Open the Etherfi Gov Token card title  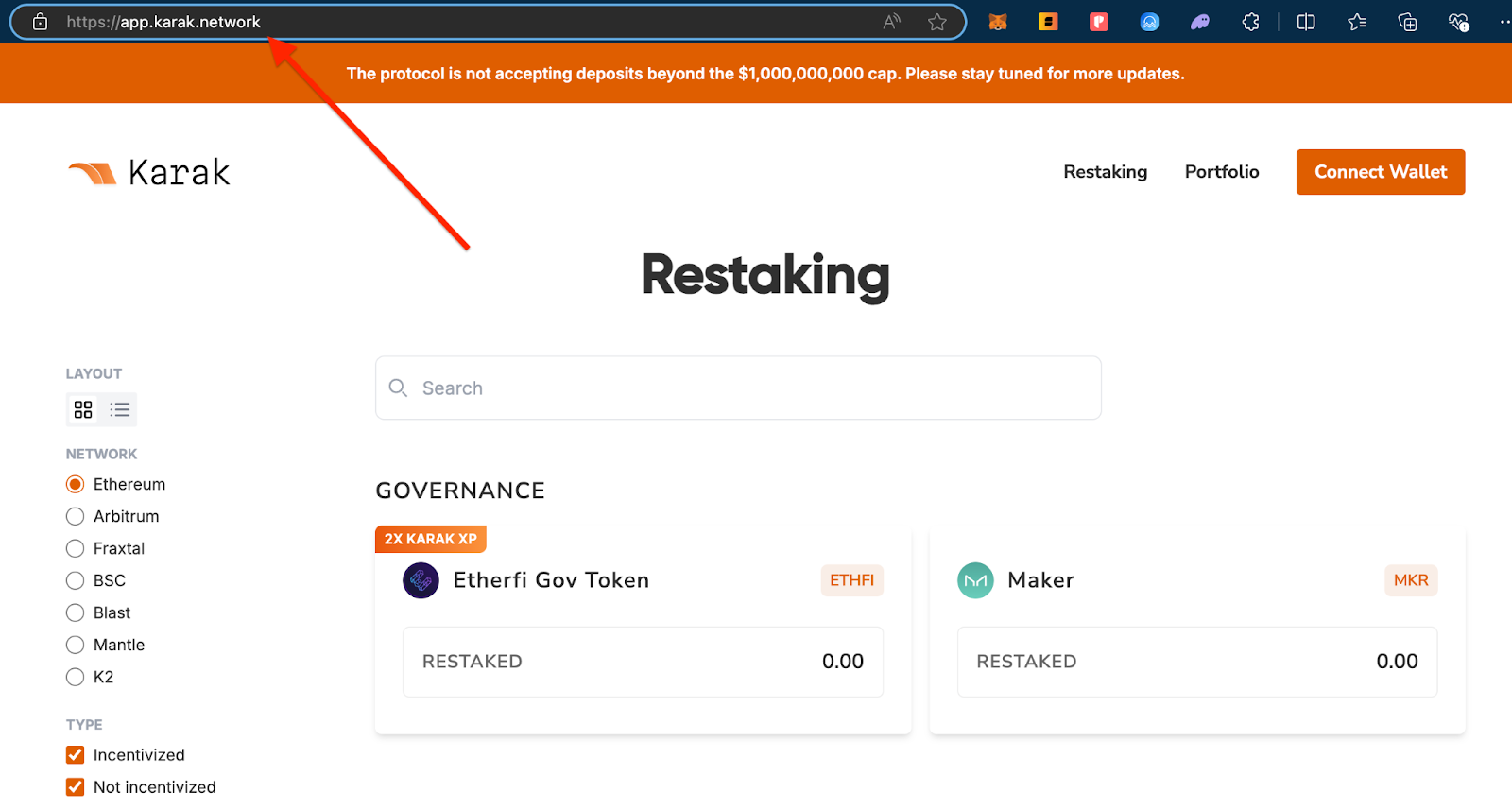tap(551, 580)
